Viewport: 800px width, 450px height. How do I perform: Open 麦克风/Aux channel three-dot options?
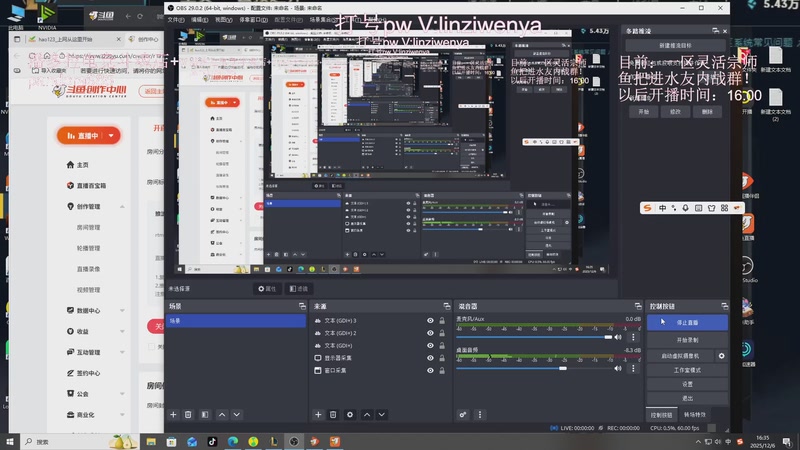[633, 337]
